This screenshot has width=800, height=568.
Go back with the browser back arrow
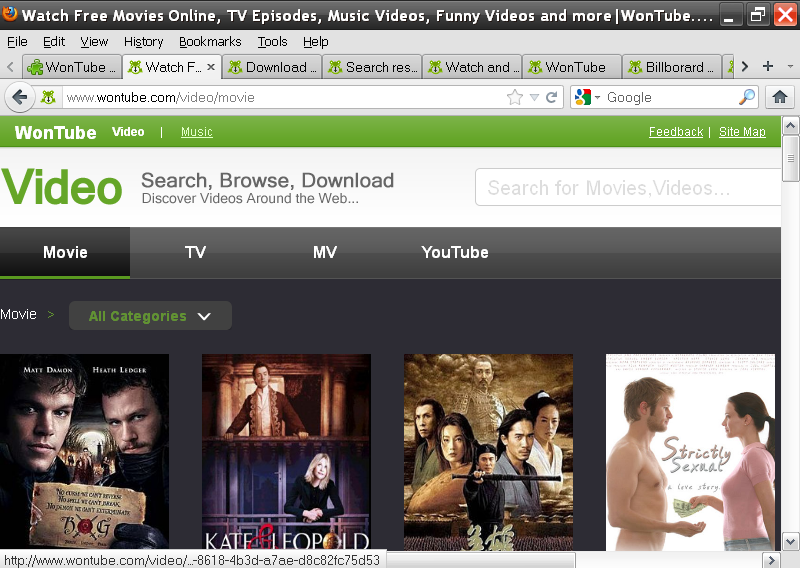(20, 97)
